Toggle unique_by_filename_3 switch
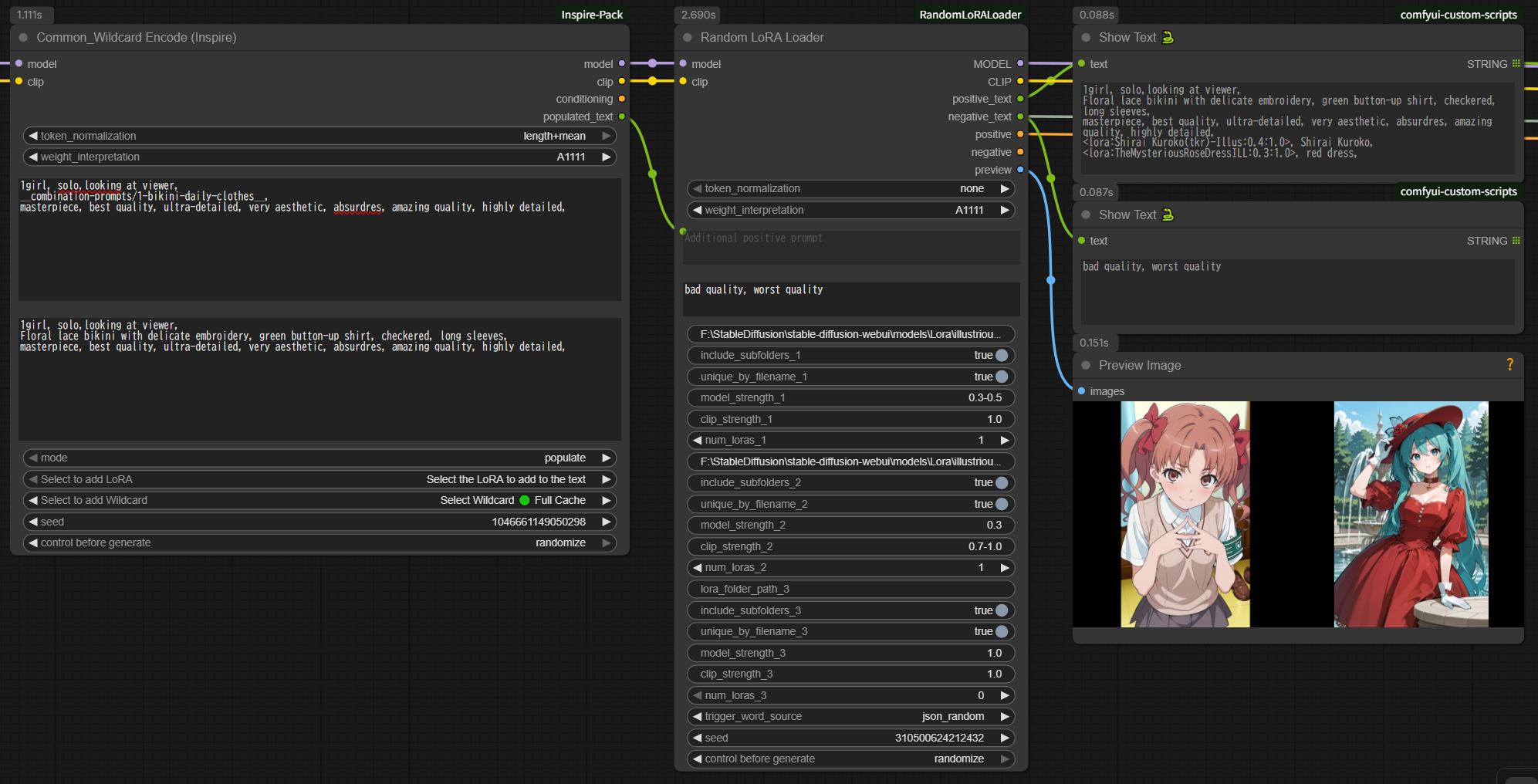This screenshot has width=1538, height=784. point(1002,631)
